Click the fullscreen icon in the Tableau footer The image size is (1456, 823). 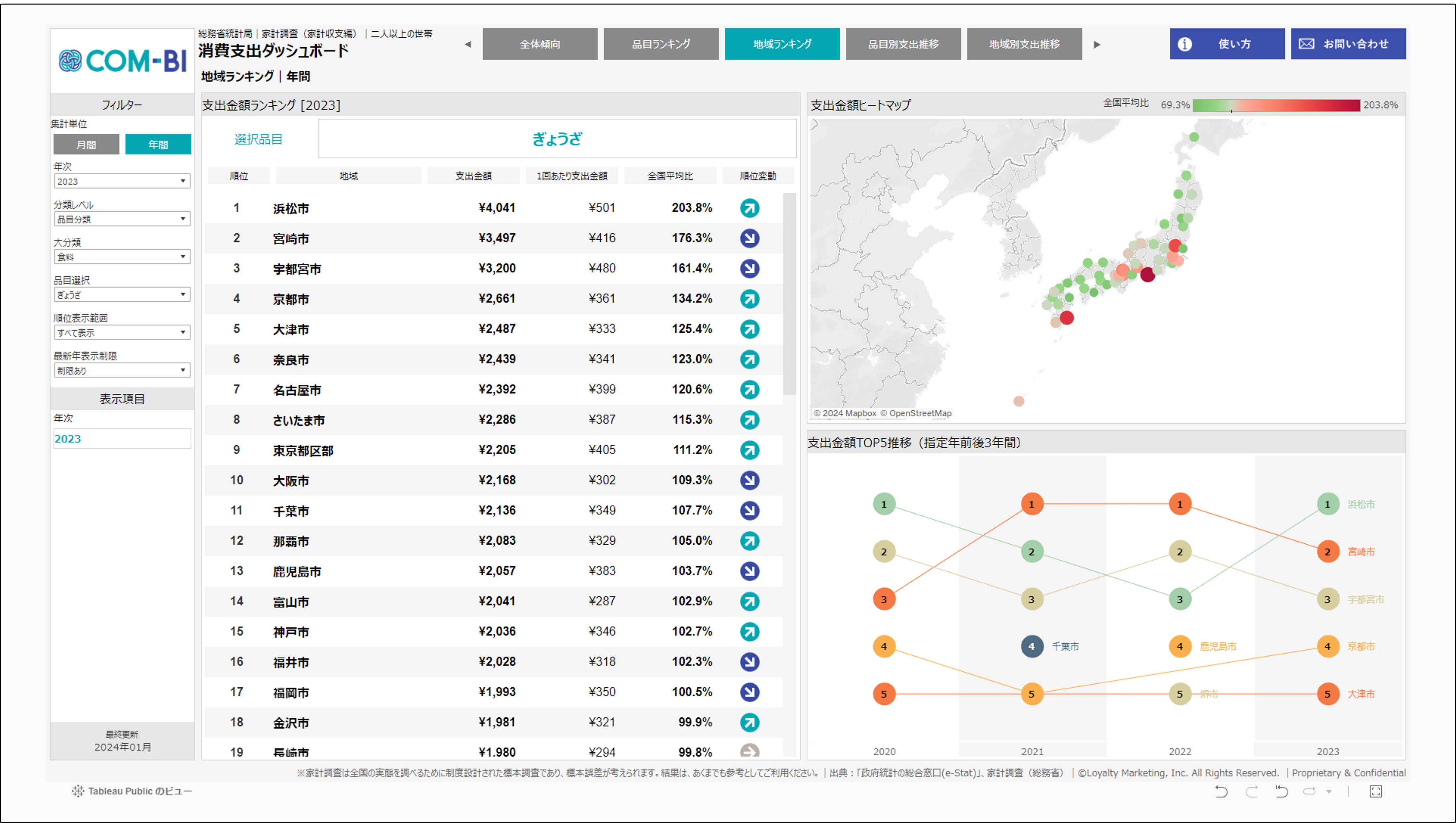(1376, 791)
